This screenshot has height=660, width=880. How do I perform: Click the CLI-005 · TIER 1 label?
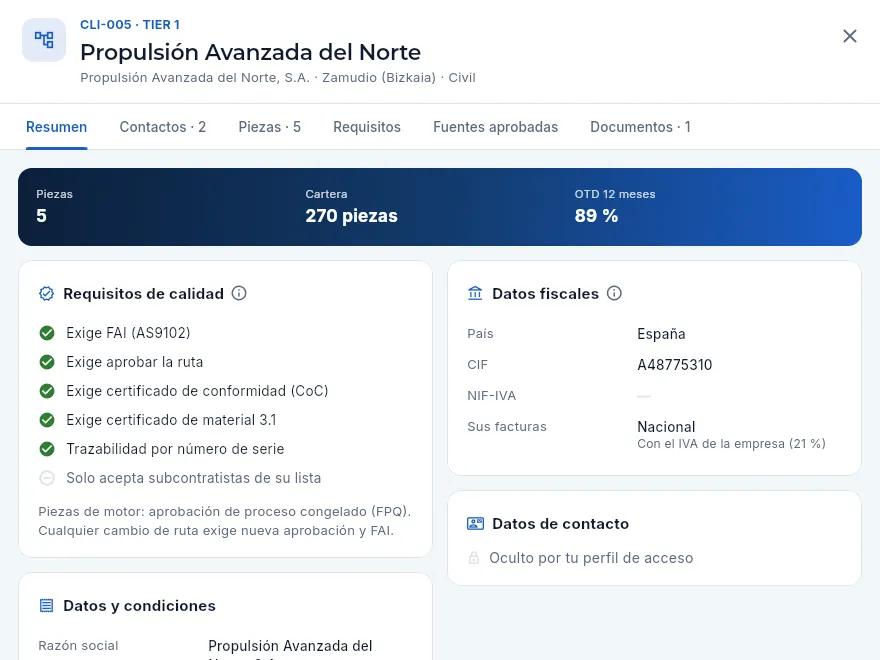point(130,25)
